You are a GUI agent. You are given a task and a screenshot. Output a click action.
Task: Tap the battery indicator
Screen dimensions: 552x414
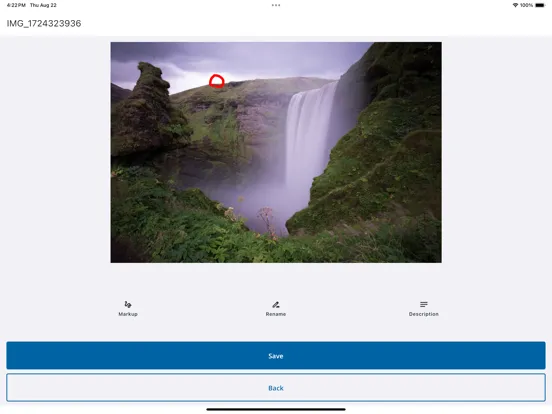540,5
